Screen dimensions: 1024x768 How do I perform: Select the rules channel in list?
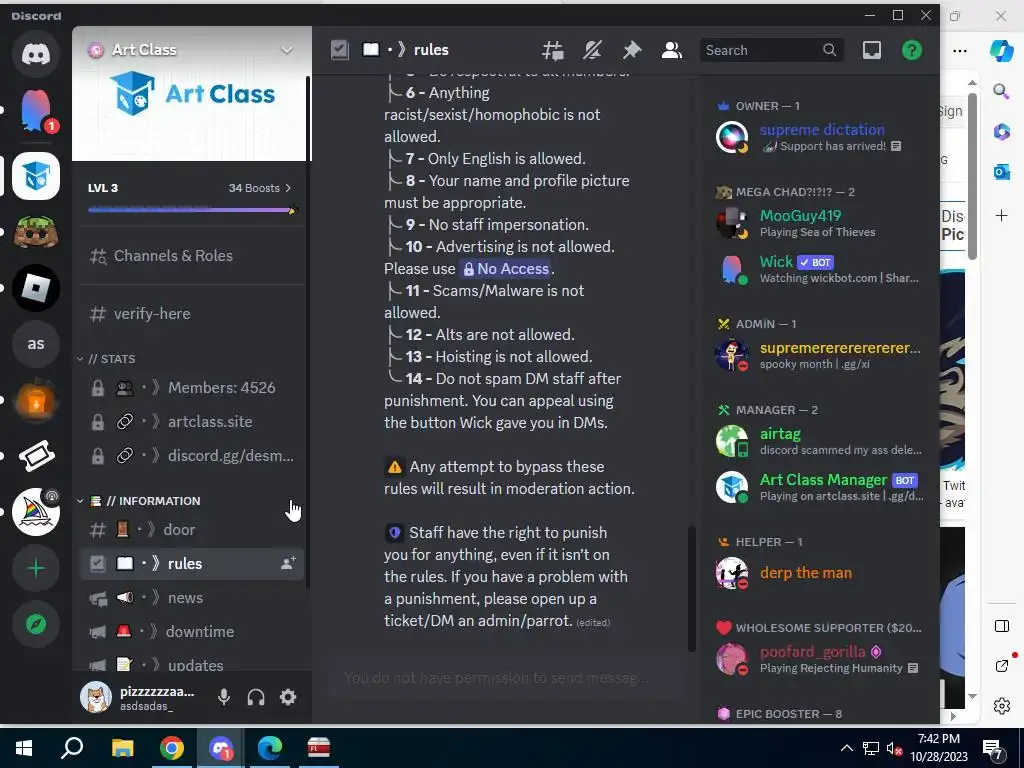[192, 564]
